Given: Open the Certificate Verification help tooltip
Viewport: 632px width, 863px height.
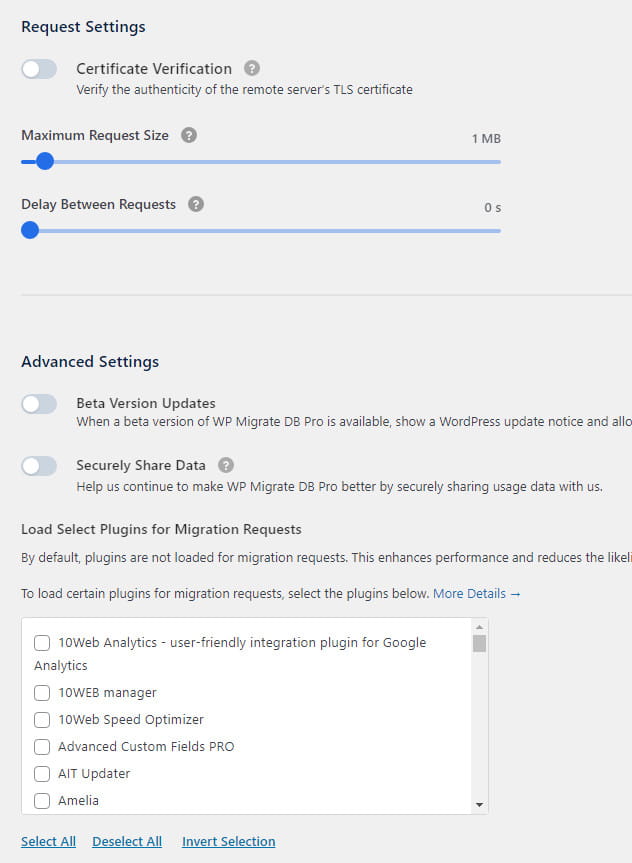Looking at the screenshot, I should pyautogui.click(x=250, y=68).
